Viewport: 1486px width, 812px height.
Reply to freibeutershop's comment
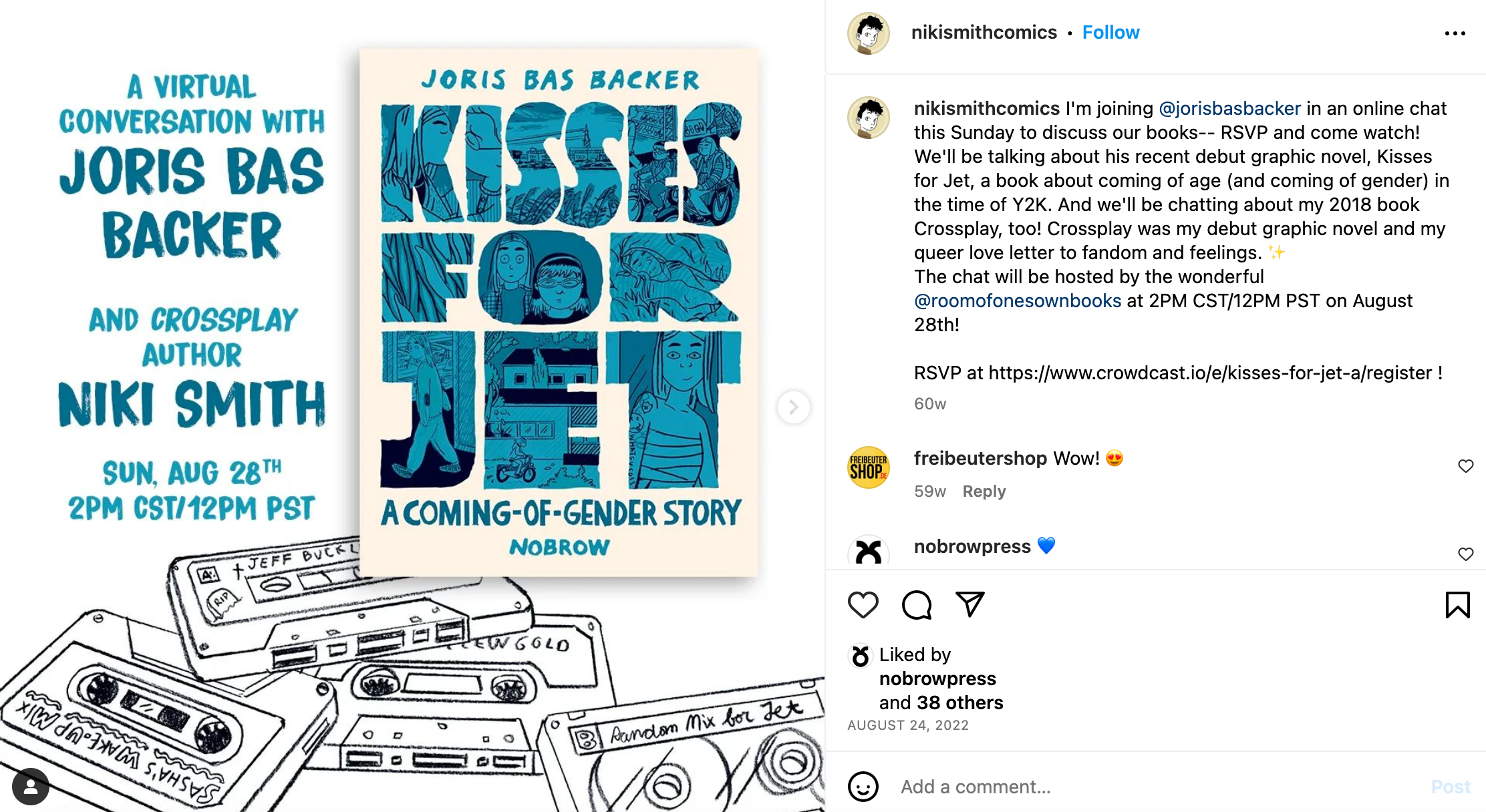(984, 491)
